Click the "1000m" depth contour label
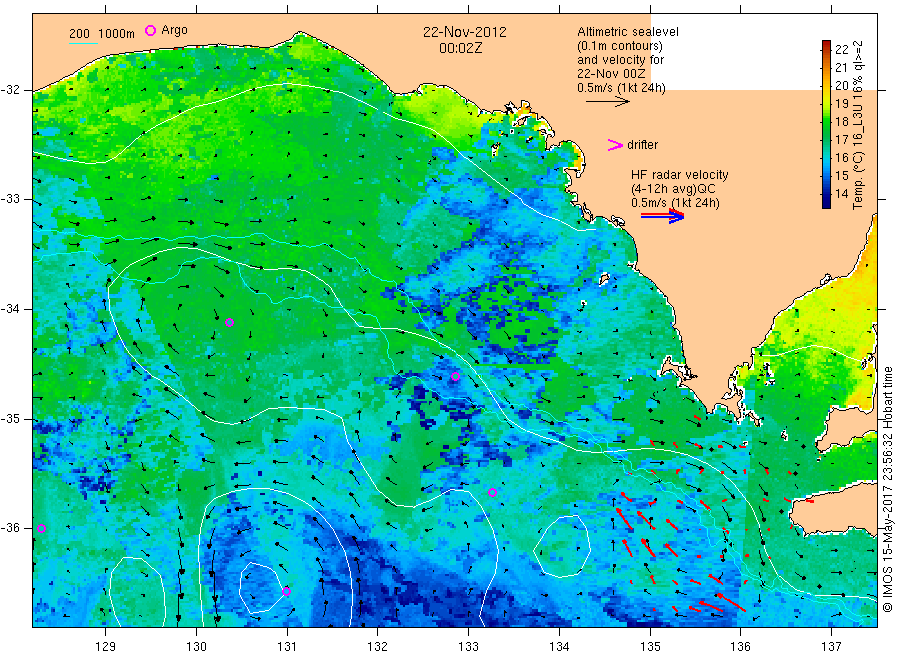The image size is (900, 660). coord(116,33)
